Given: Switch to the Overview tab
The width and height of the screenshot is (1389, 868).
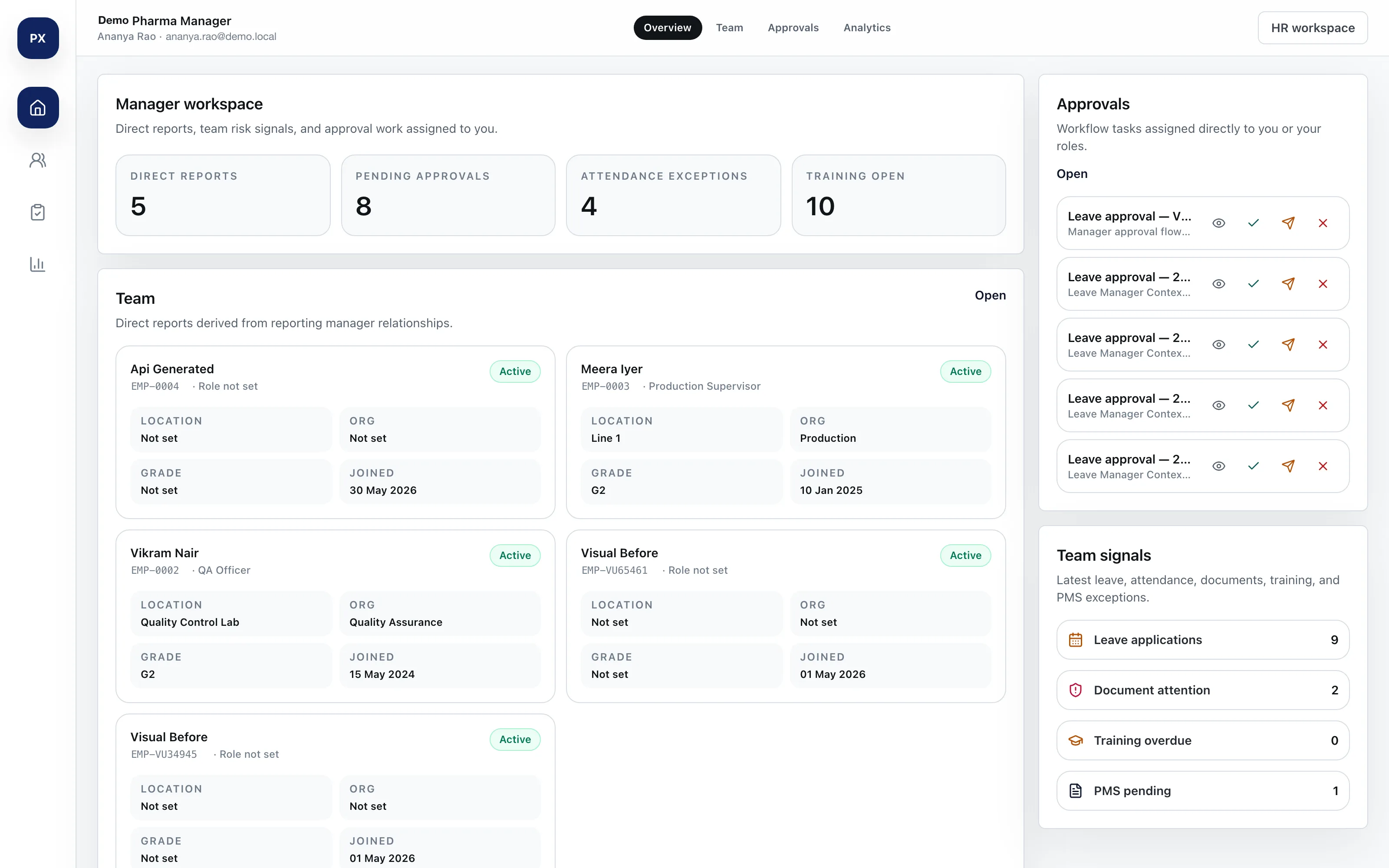Looking at the screenshot, I should pyautogui.click(x=668, y=27).
